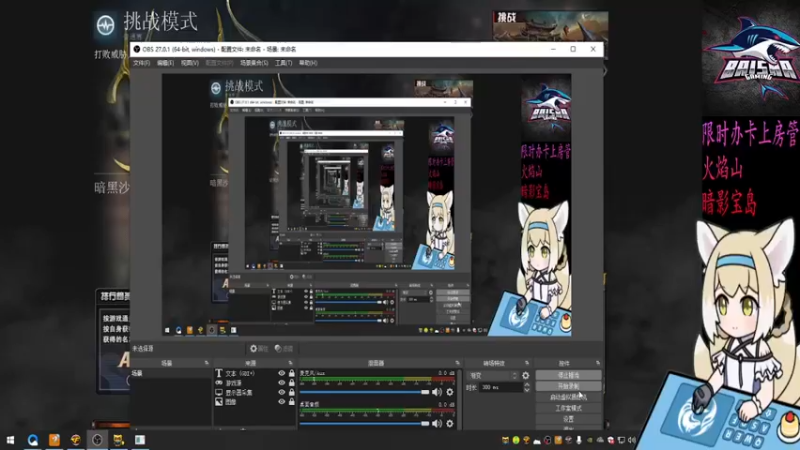The height and width of the screenshot is (450, 800).
Task: Select the 游戏源 gamepad source icon
Action: [219, 383]
